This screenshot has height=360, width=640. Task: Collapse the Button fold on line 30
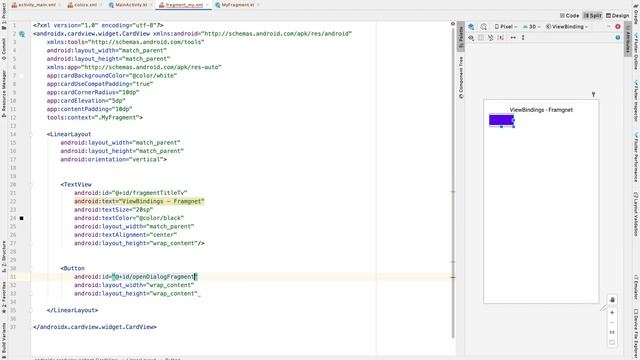(31, 268)
